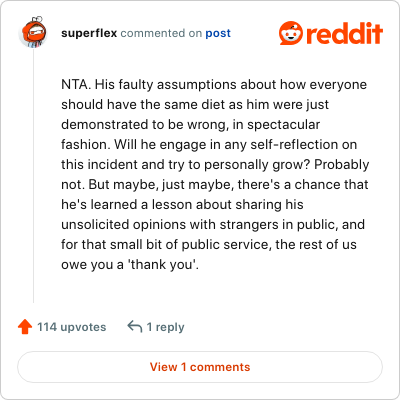
Task: Click the "commented on" text
Action: (161, 33)
